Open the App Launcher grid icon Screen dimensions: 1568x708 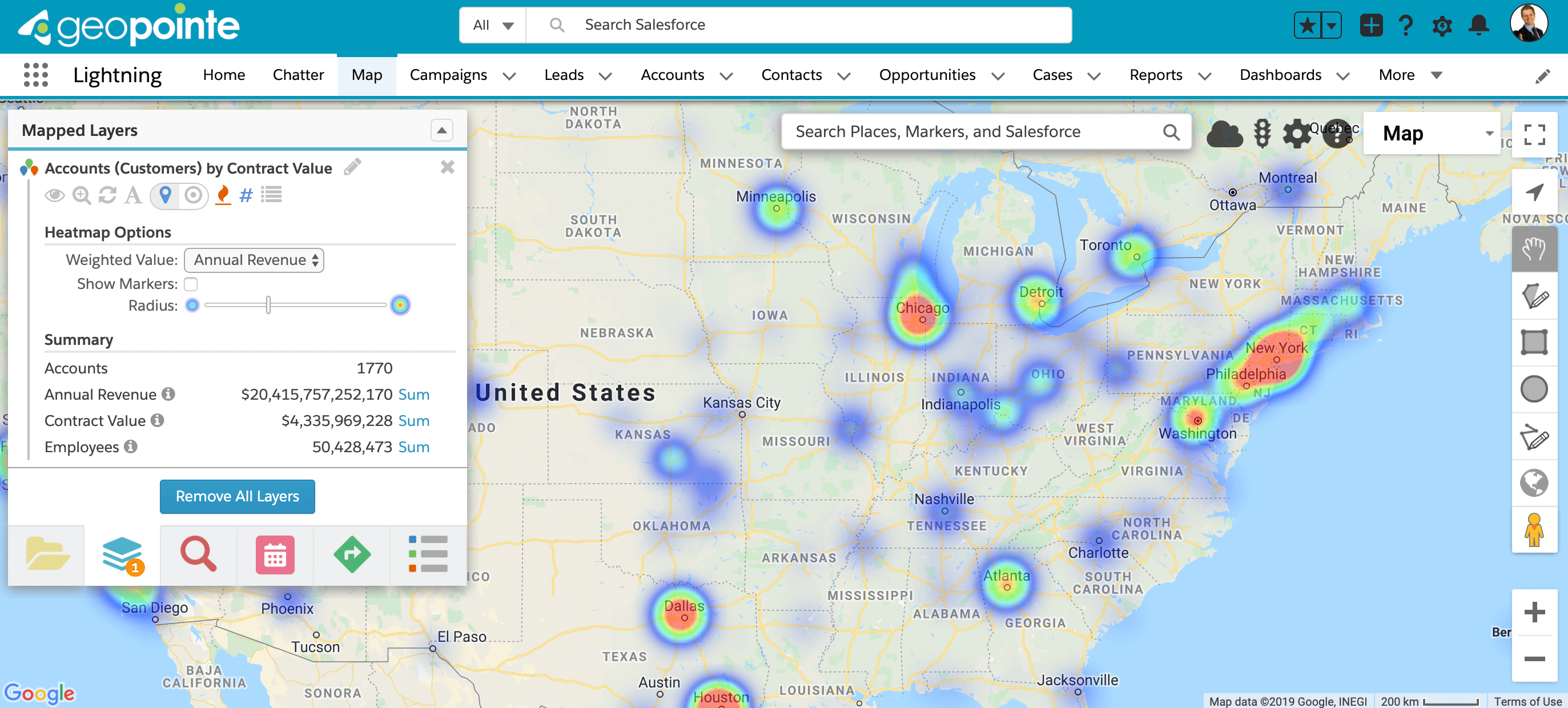pos(36,75)
